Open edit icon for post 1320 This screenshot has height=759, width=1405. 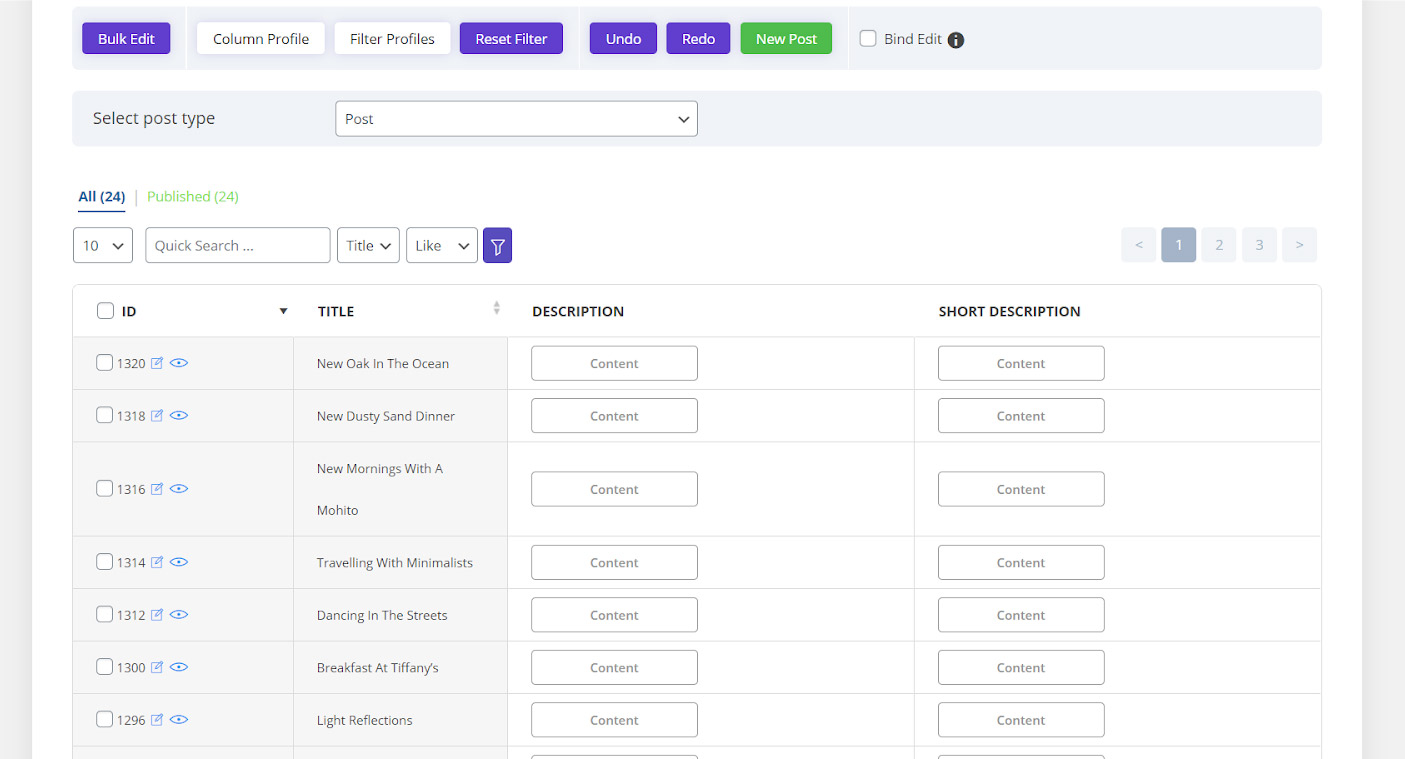point(156,363)
